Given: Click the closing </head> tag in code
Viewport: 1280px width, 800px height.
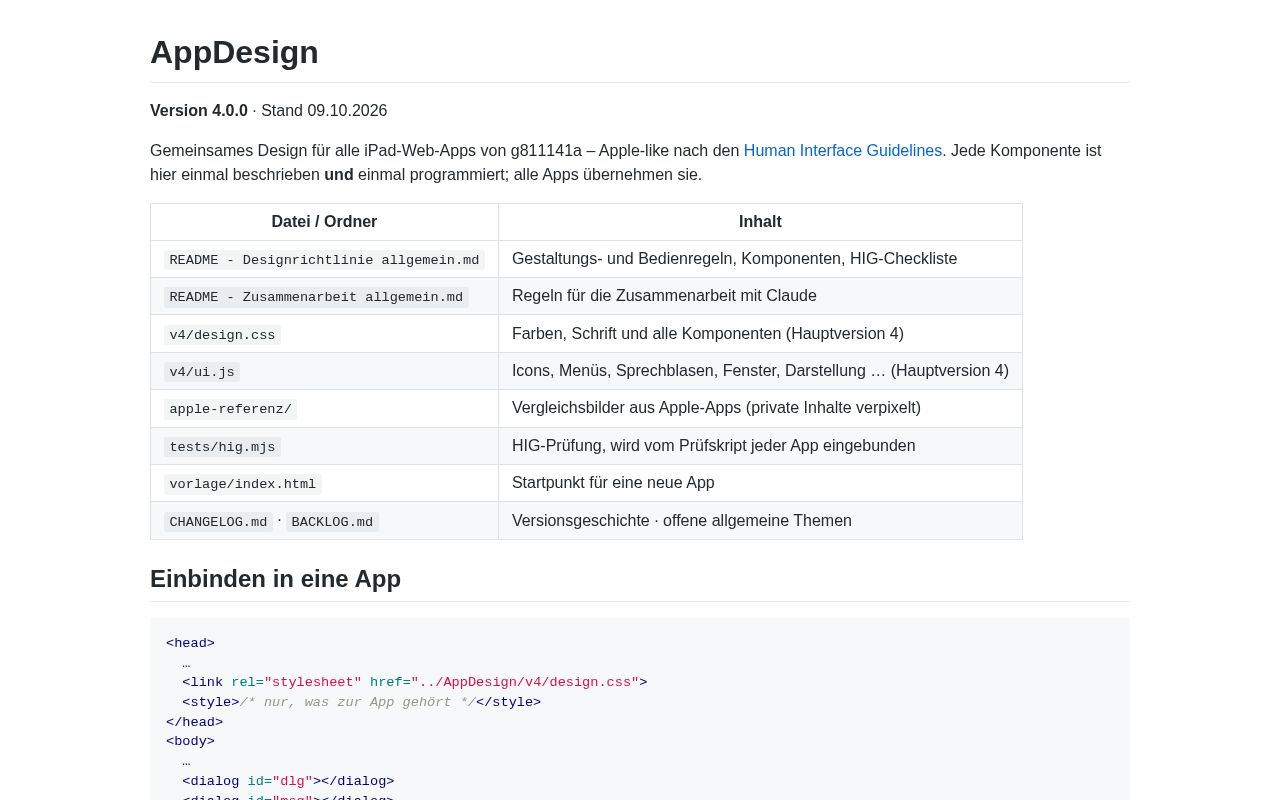Looking at the screenshot, I should pyautogui.click(x=194, y=723).
